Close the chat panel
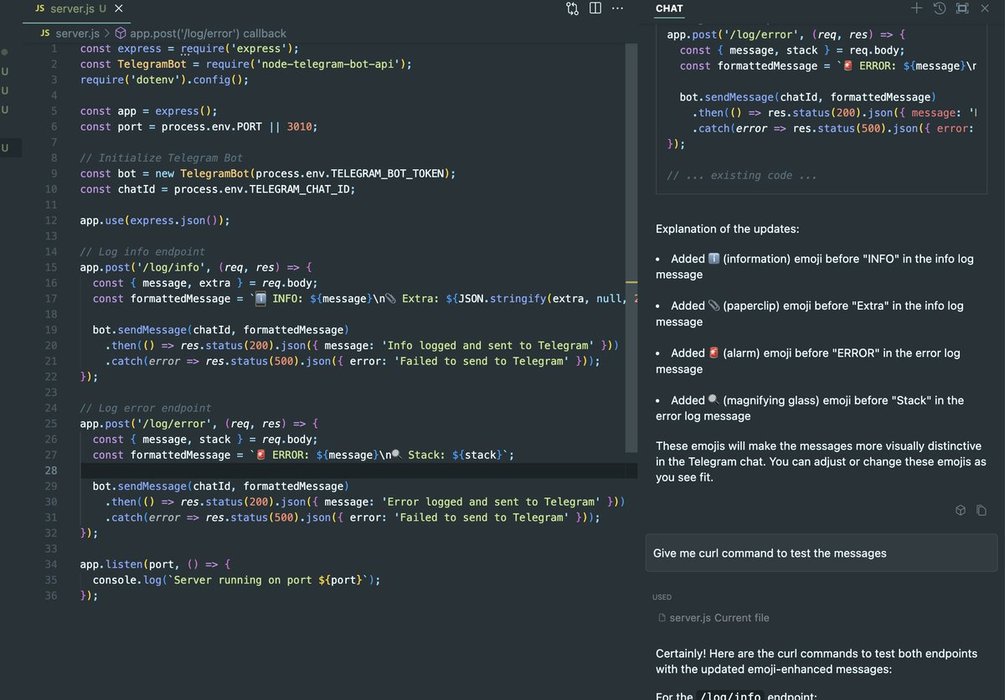Viewport: 1005px width, 700px height. pos(985,8)
